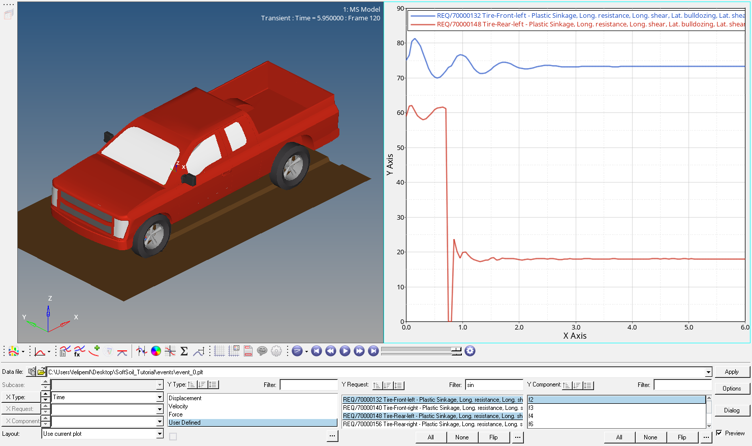The image size is (752, 446).
Task: Click the animation settings icon right of slider
Action: click(x=470, y=351)
